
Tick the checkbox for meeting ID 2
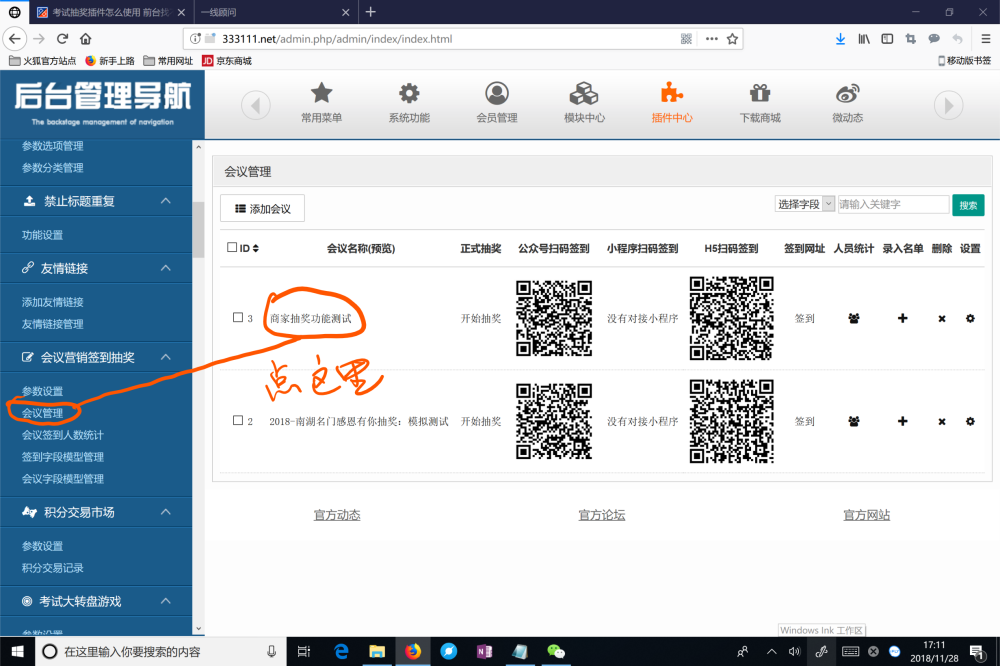238,421
